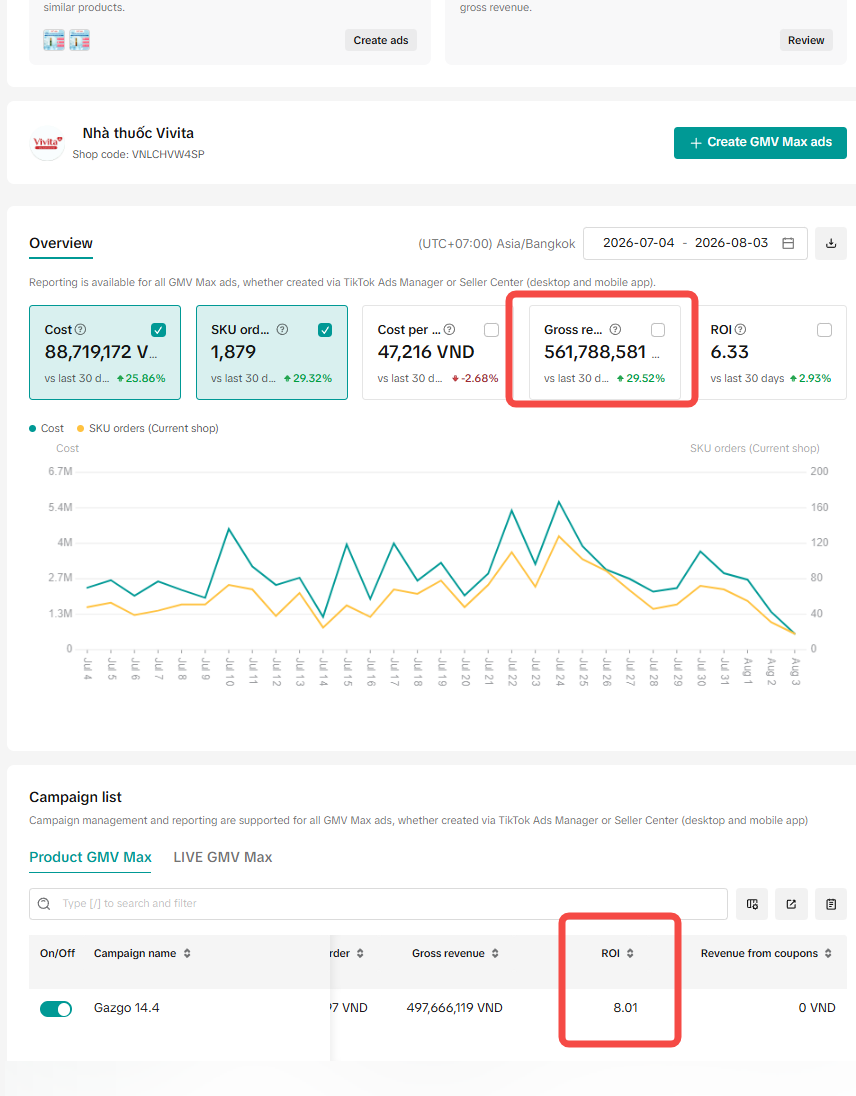Sort the ROI column
856x1096 pixels.
[630, 953]
